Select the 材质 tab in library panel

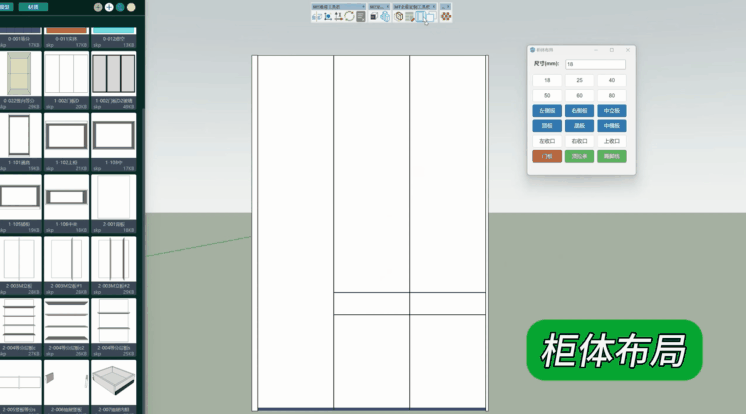point(33,7)
